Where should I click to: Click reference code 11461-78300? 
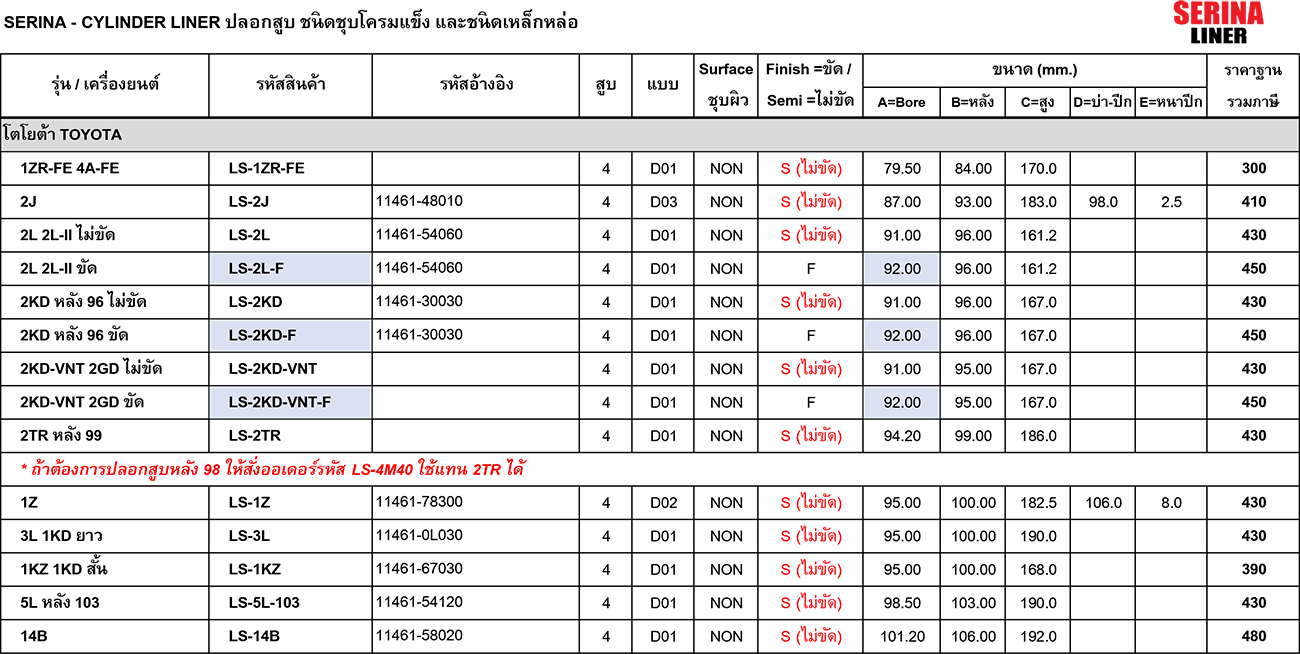coord(419,502)
